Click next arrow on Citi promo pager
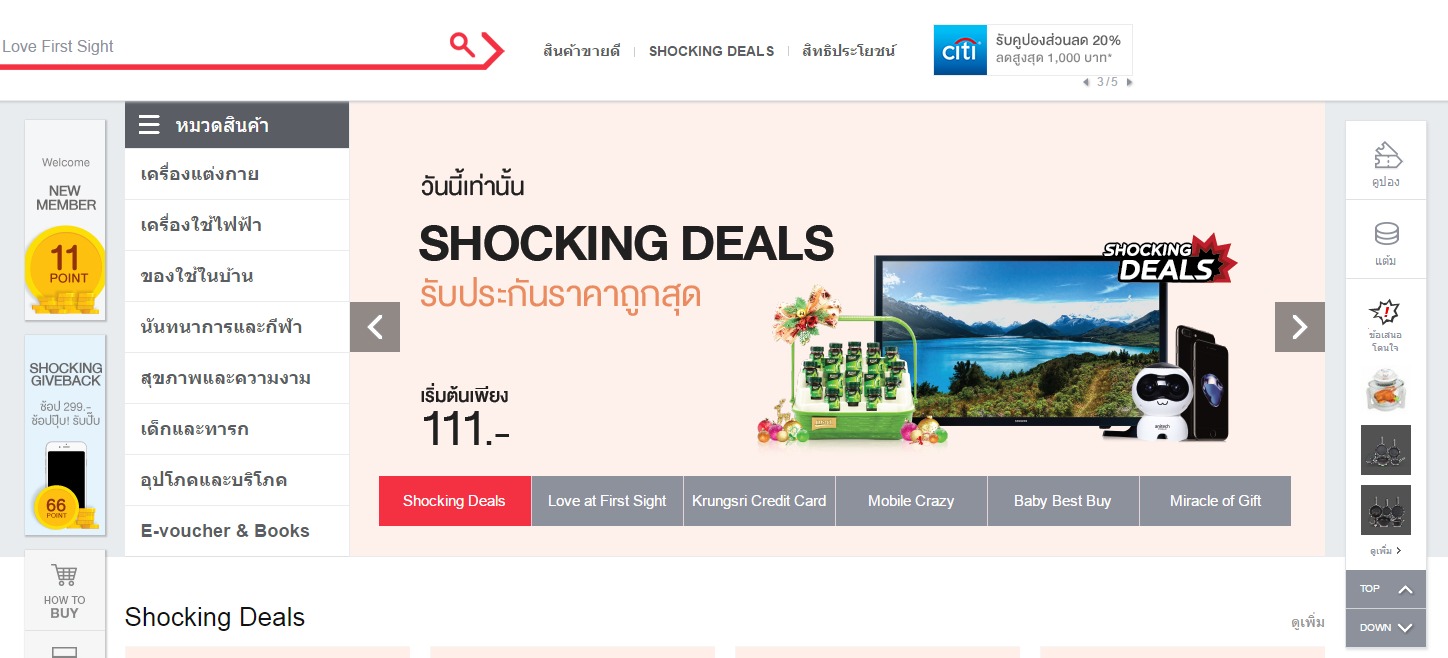 (x=1130, y=82)
